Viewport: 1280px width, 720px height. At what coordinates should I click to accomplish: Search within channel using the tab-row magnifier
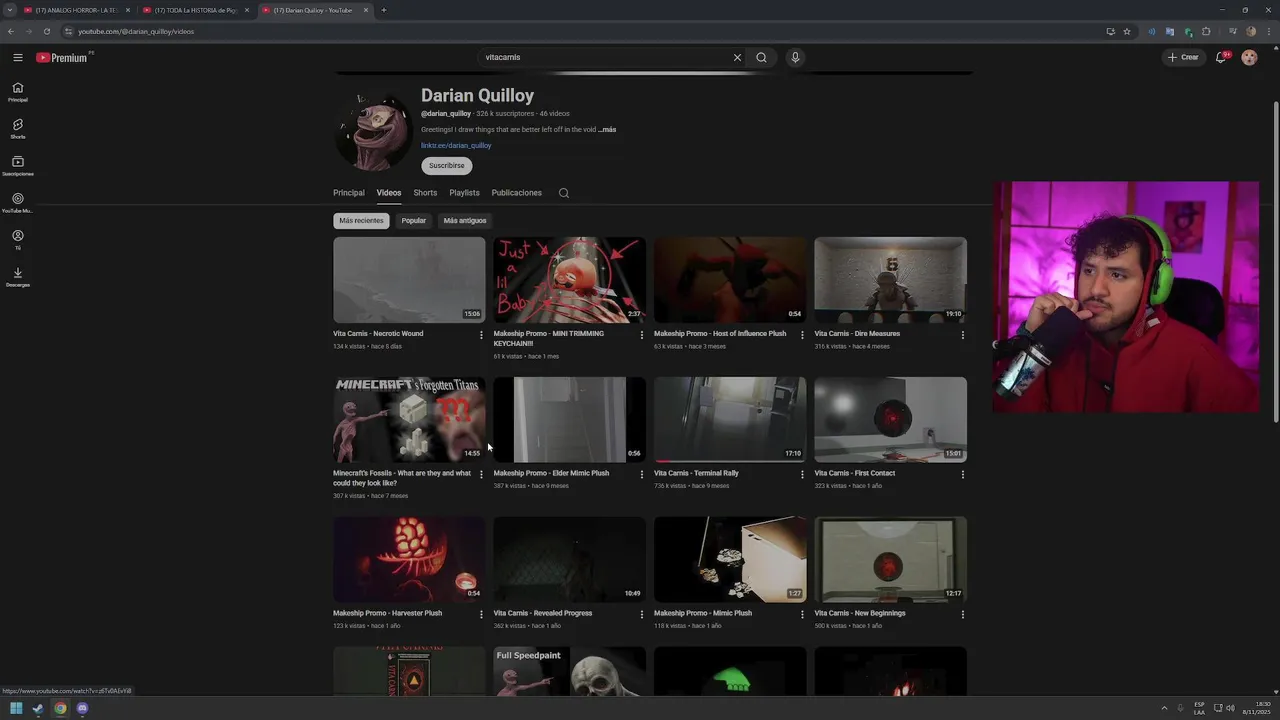[564, 193]
